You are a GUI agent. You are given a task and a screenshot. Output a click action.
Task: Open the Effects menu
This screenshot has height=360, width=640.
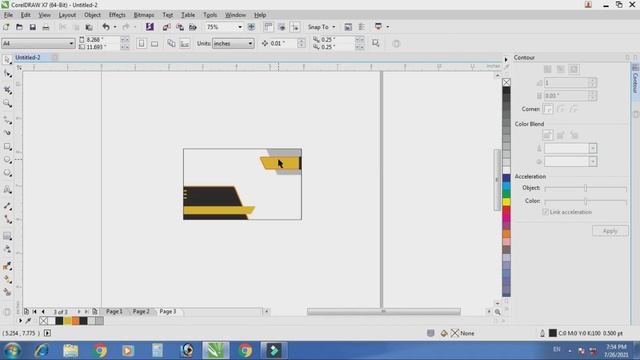click(x=117, y=15)
